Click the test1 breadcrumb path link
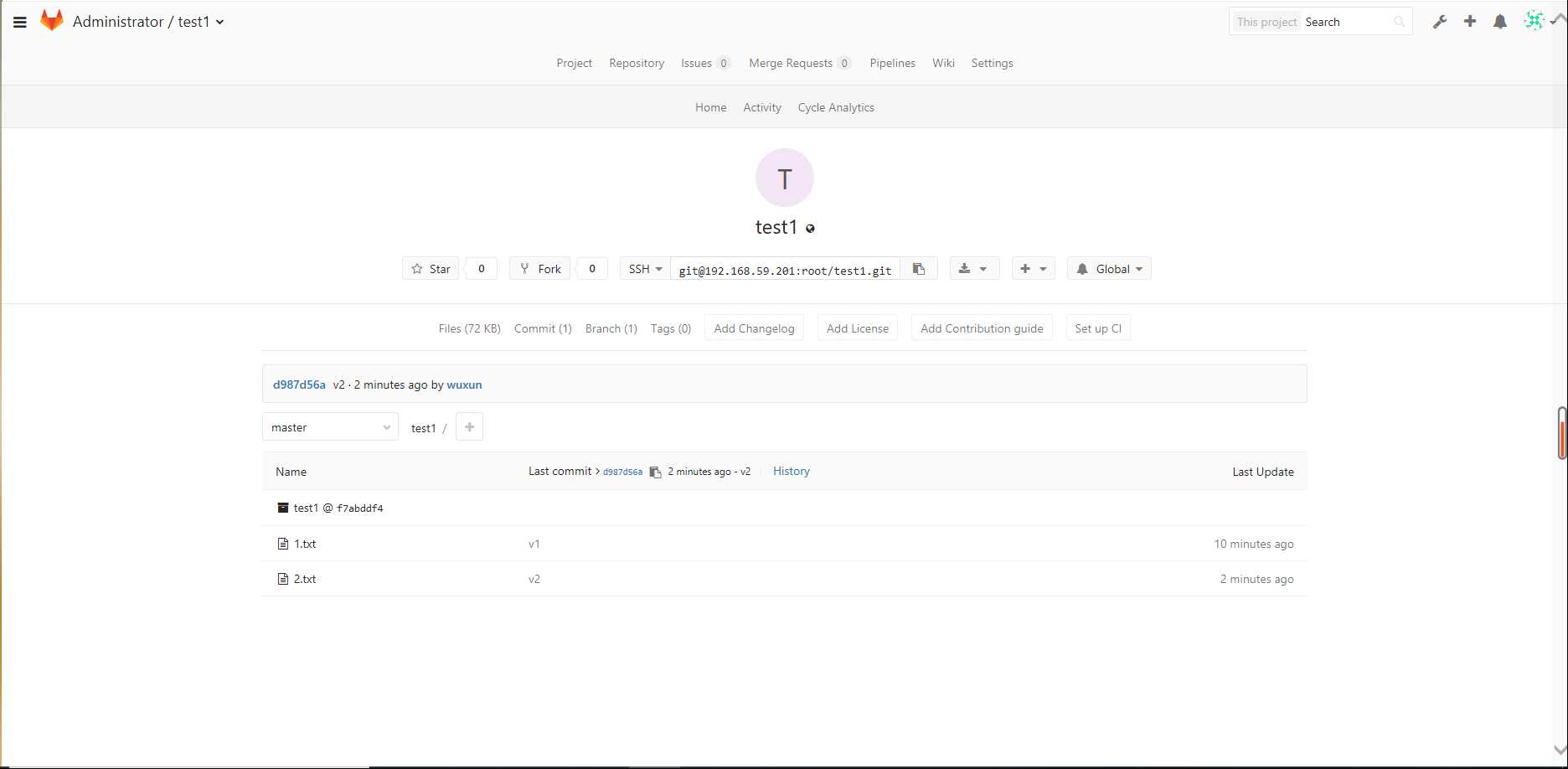 pyautogui.click(x=423, y=428)
